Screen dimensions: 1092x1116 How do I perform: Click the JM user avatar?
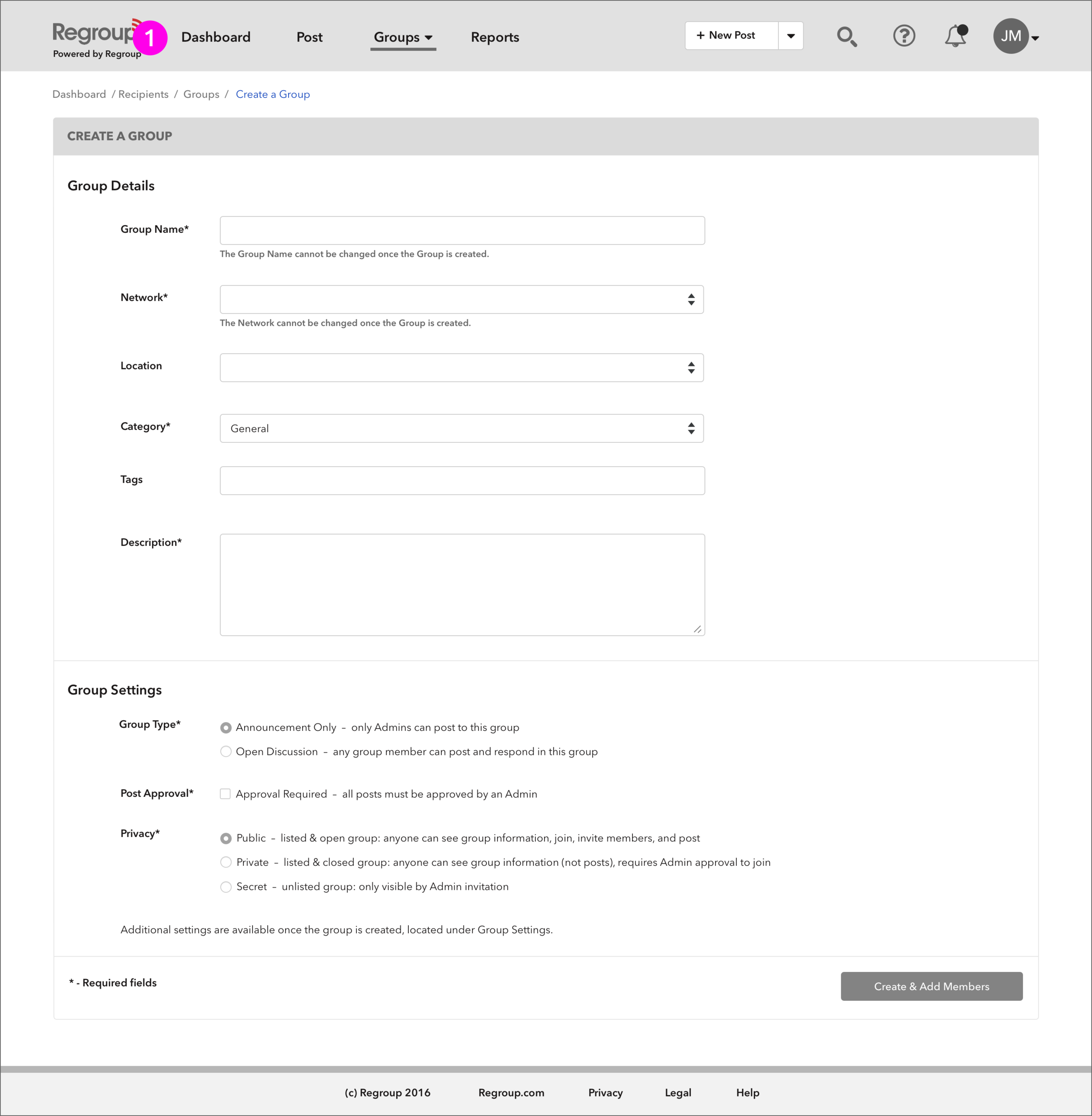point(1010,36)
